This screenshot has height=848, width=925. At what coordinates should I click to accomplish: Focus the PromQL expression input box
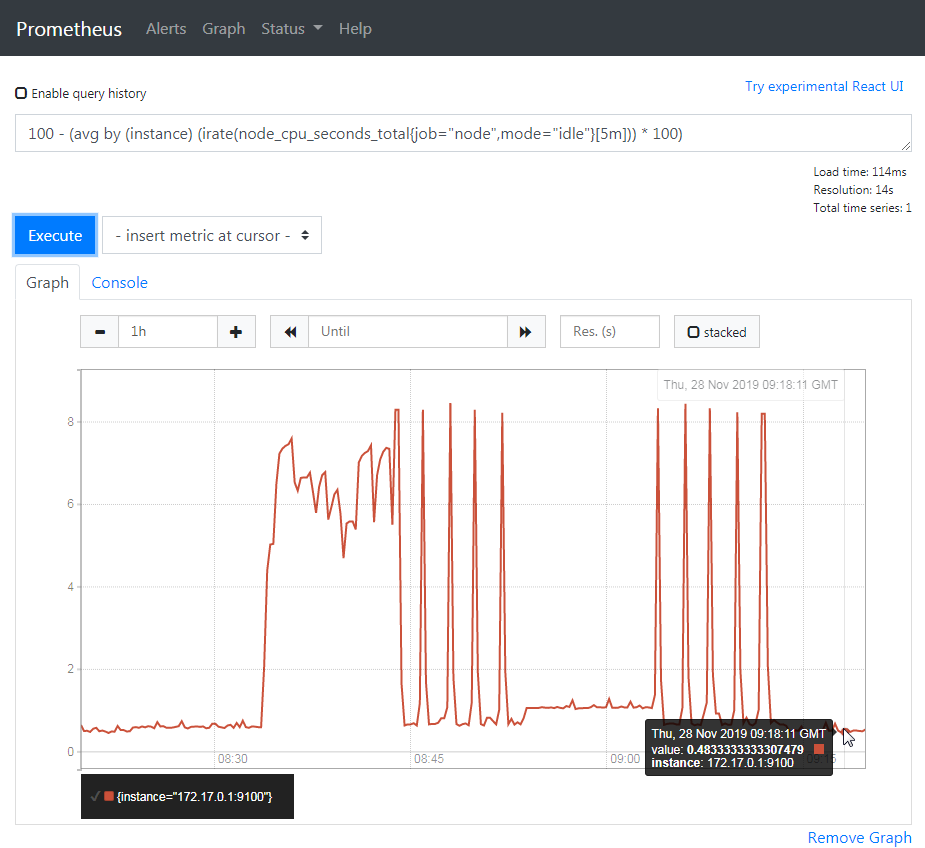pos(463,133)
